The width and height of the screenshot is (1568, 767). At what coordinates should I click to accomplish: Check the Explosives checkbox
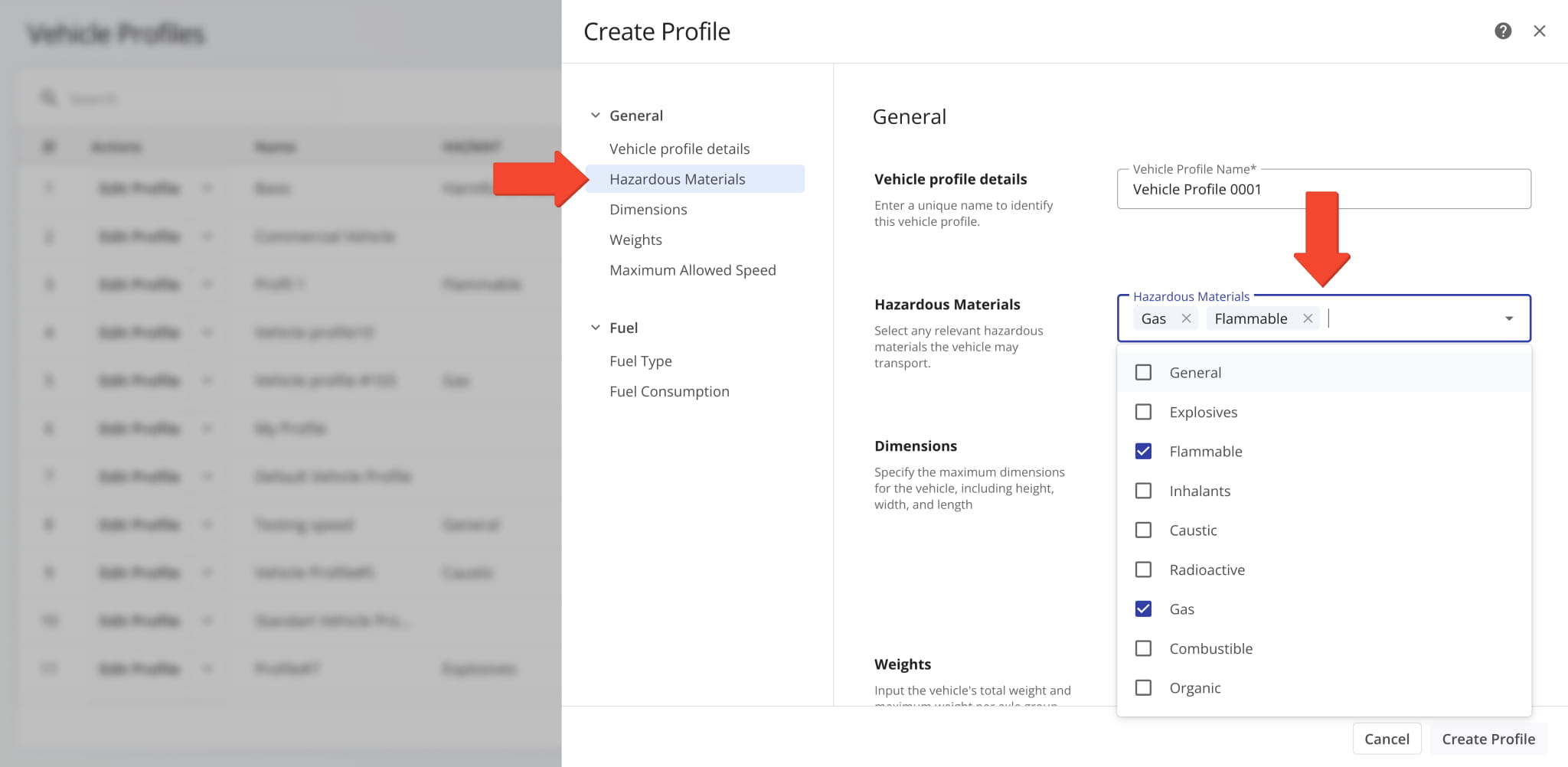pyautogui.click(x=1143, y=412)
